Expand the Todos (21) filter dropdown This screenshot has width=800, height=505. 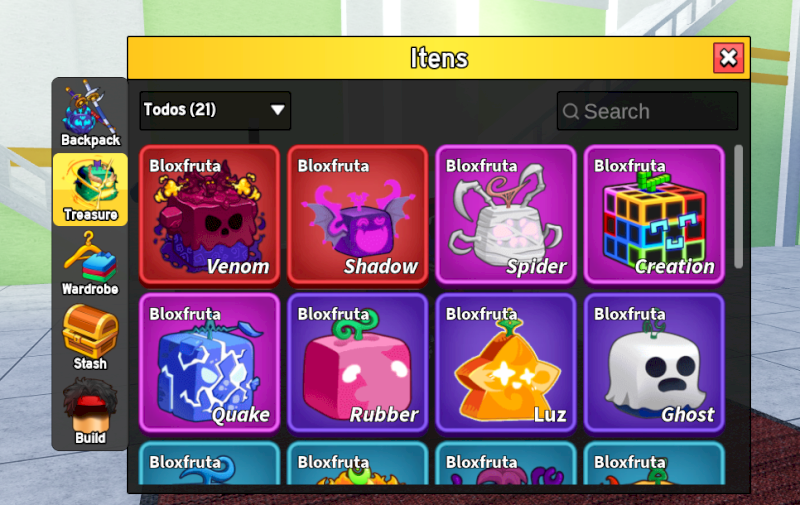point(215,110)
